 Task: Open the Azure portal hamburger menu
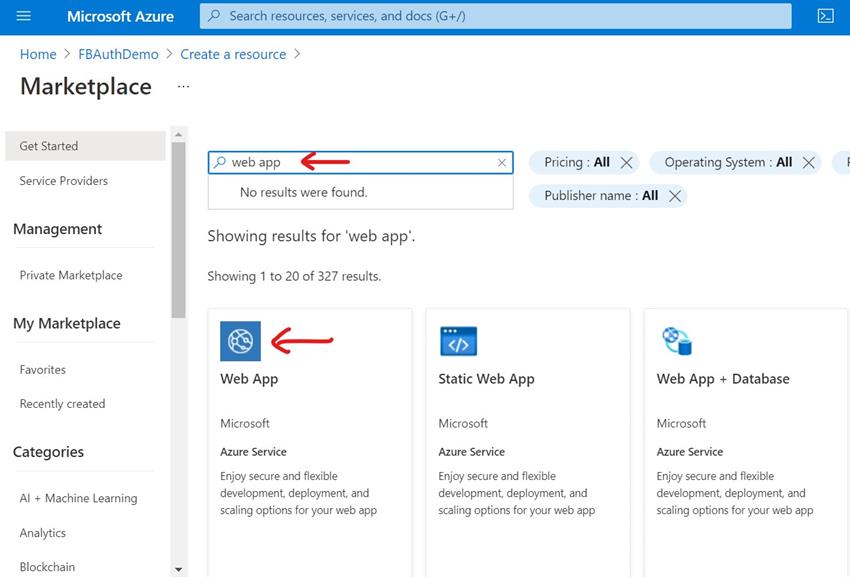(x=24, y=15)
